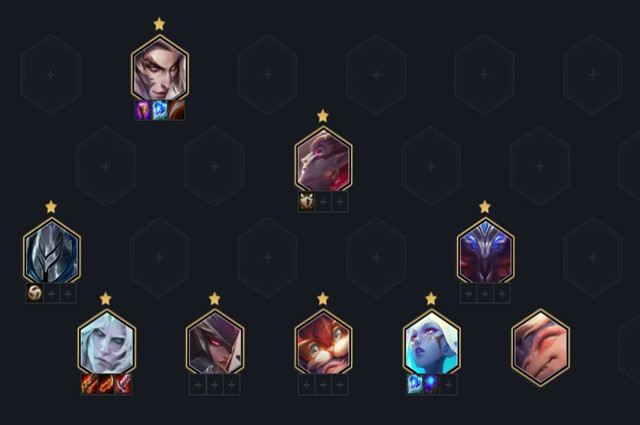Viewport: 640px width, 425px height.
Task: Click the orange curved spear item icon
Action: tap(176, 110)
